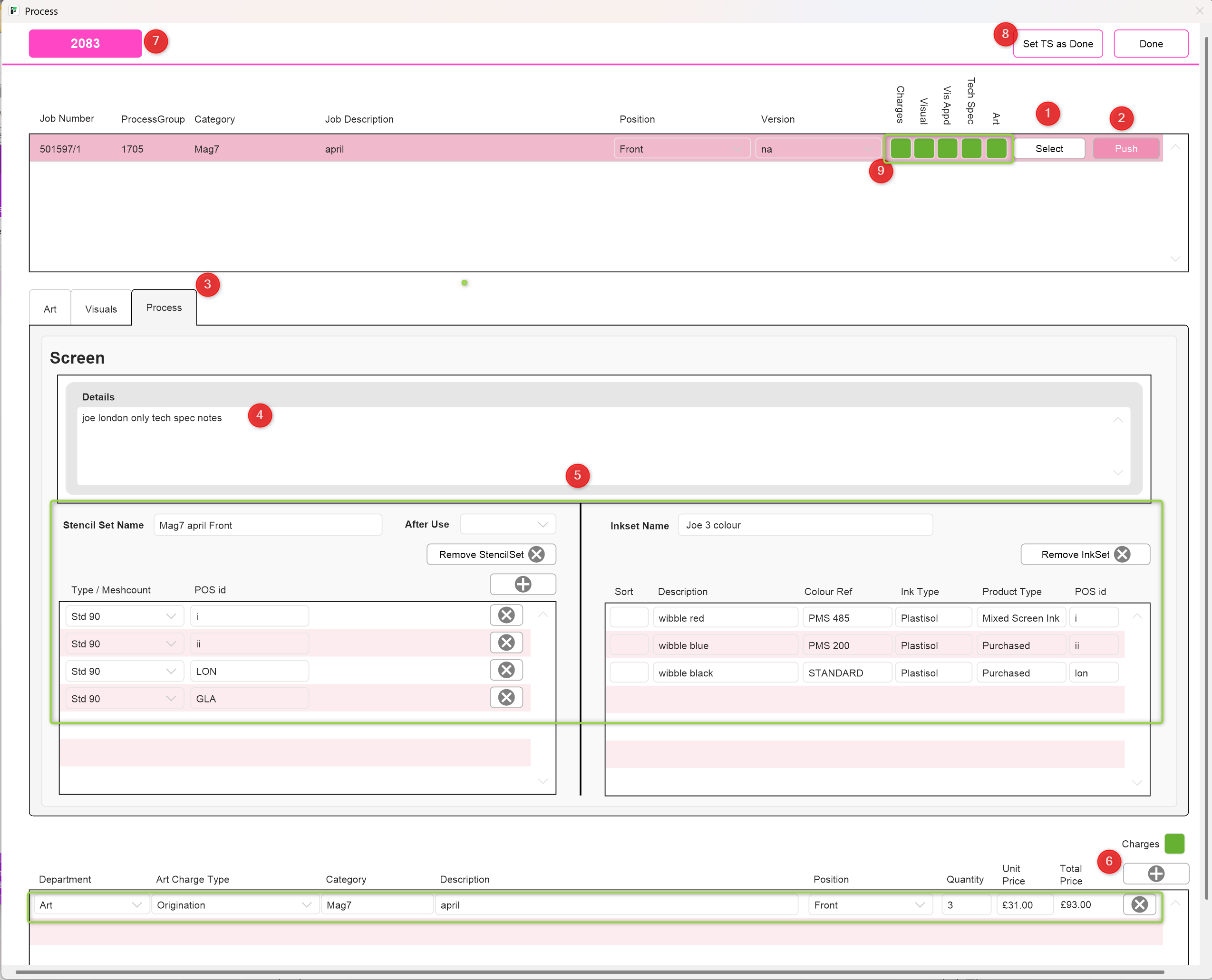Toggle the Tech Spec status square

(971, 148)
